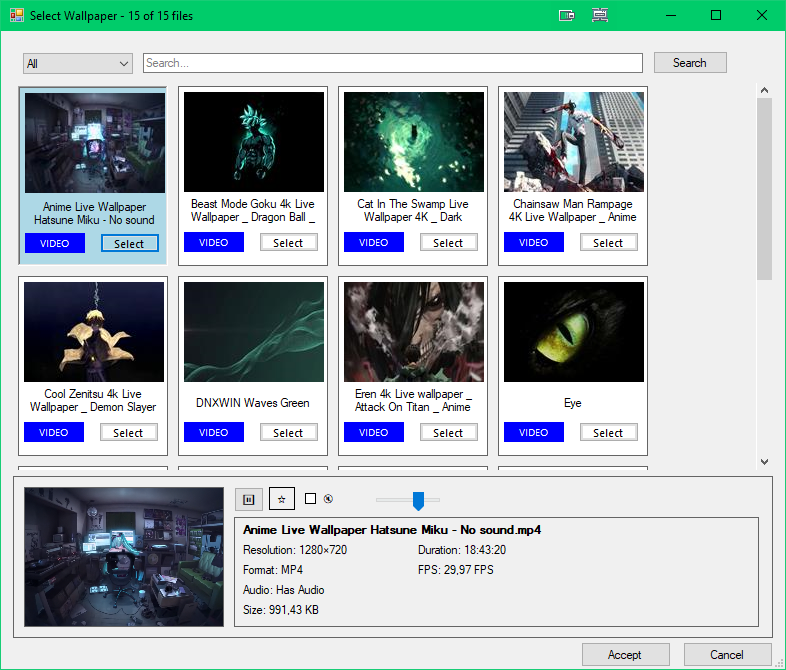Select the Eye wallpaper

[608, 432]
